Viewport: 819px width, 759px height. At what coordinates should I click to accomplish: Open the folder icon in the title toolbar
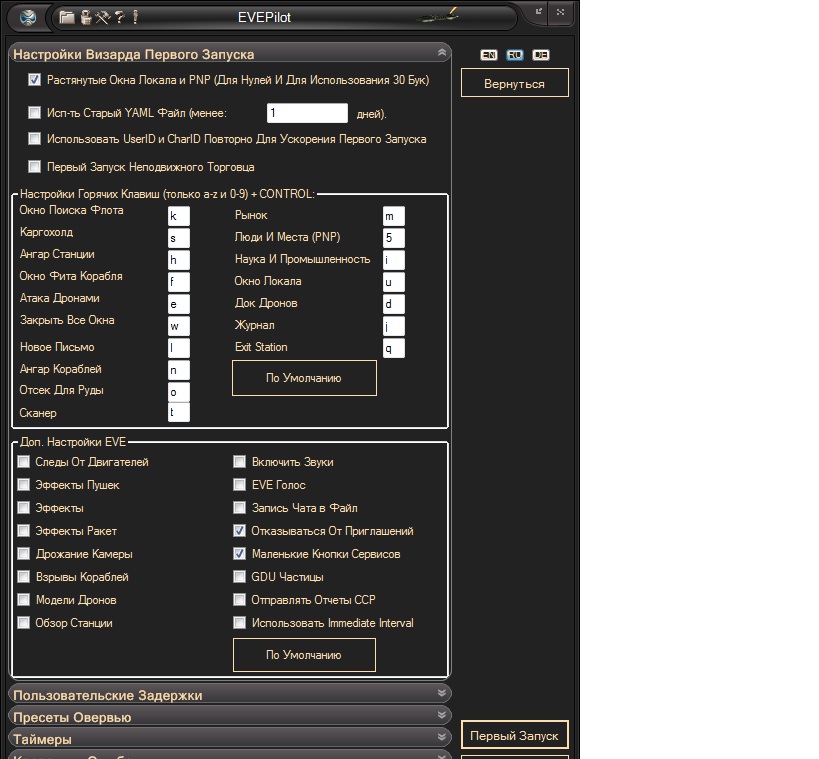[x=66, y=17]
